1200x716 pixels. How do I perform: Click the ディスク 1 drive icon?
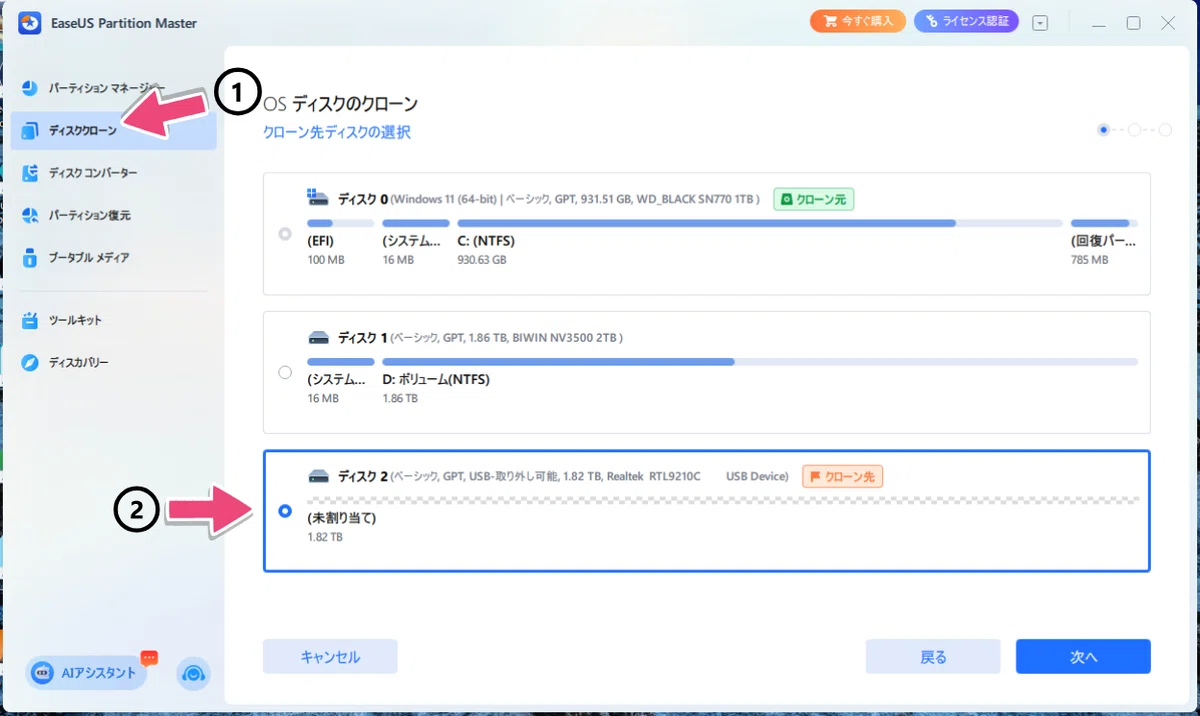click(318, 338)
